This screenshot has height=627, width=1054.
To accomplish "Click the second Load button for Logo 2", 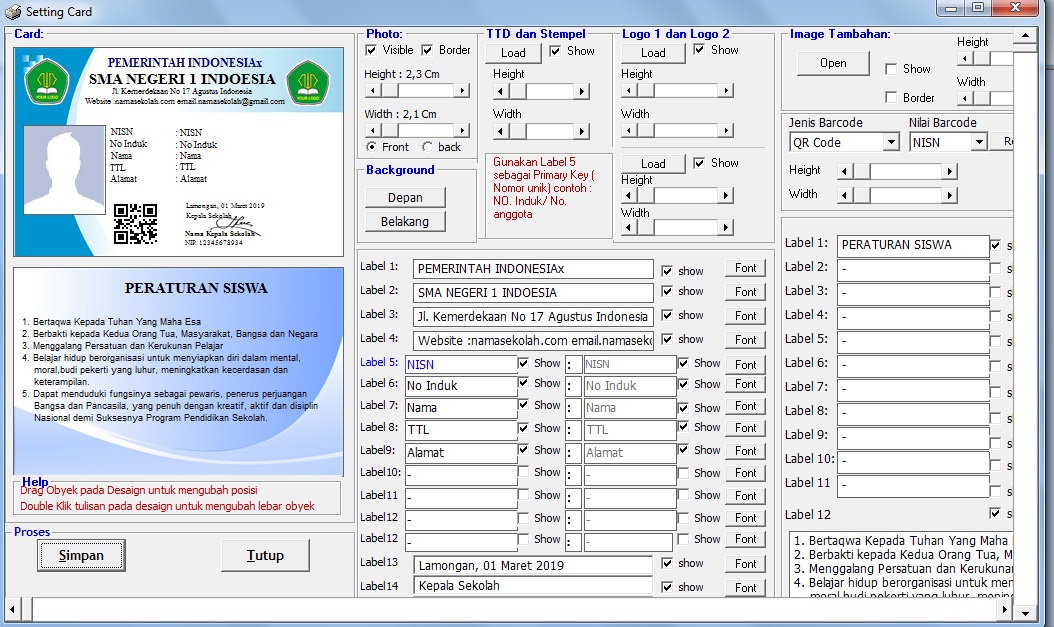I will coord(653,163).
